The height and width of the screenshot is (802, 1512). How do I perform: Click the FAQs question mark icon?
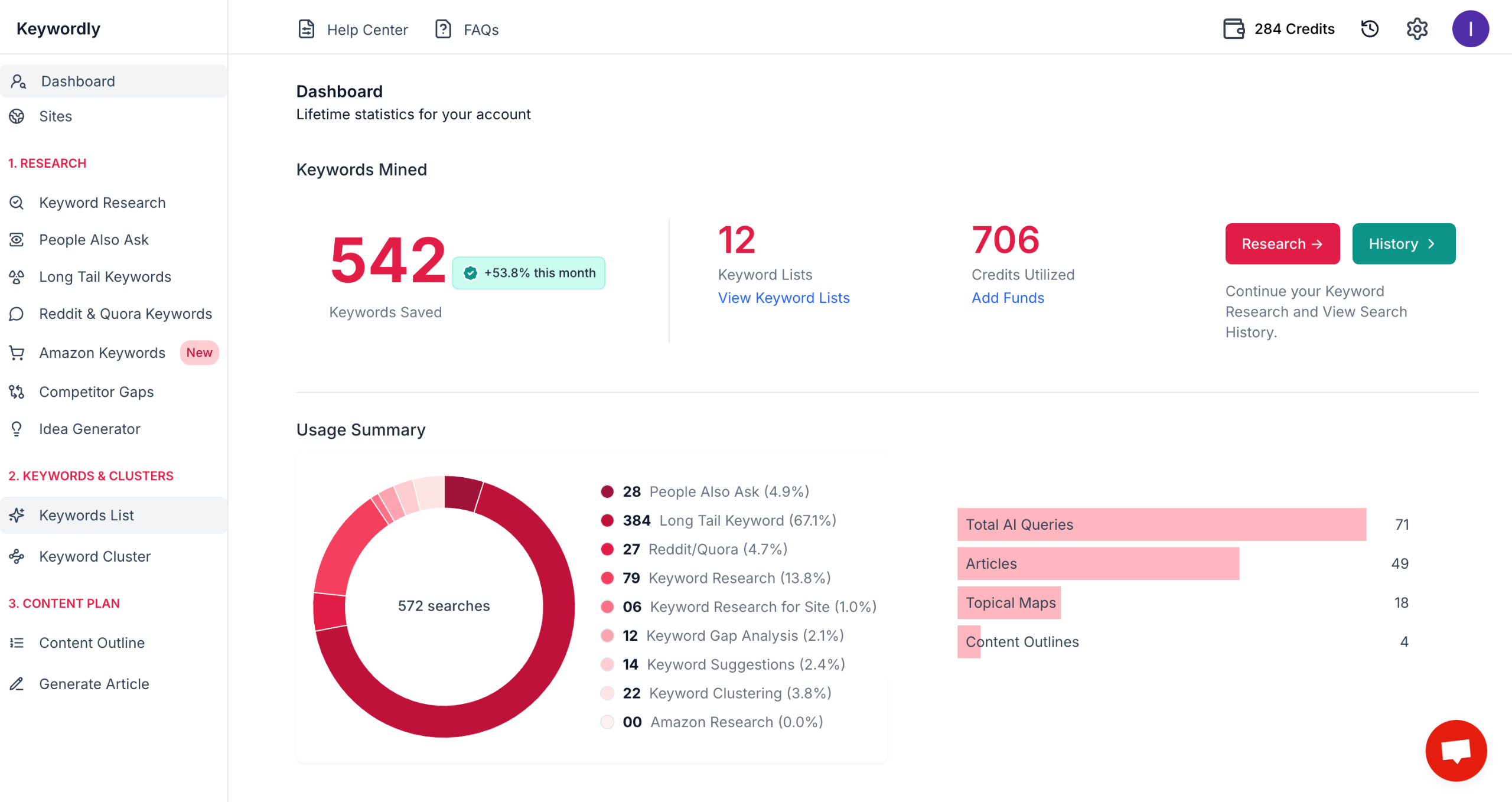click(443, 29)
